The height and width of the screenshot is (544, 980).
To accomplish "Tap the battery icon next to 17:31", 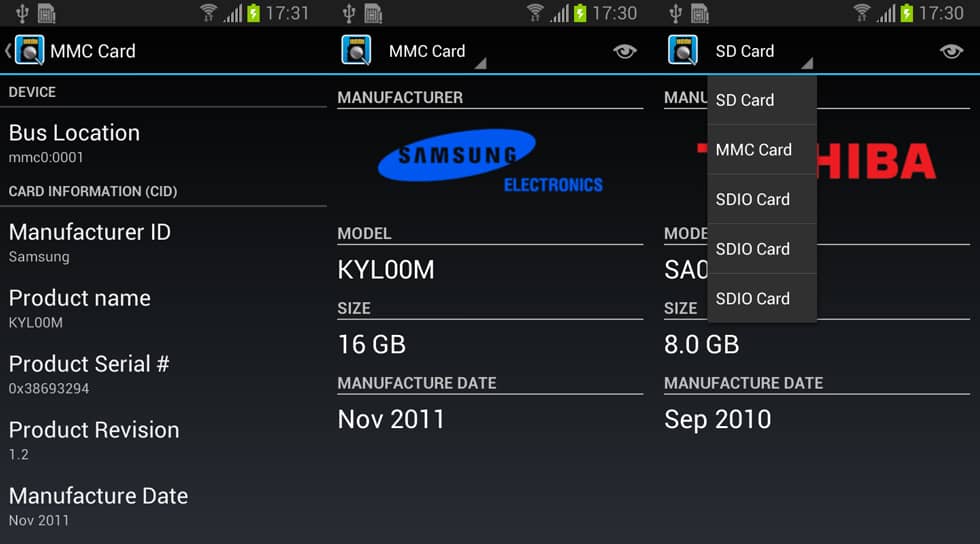I will (253, 13).
